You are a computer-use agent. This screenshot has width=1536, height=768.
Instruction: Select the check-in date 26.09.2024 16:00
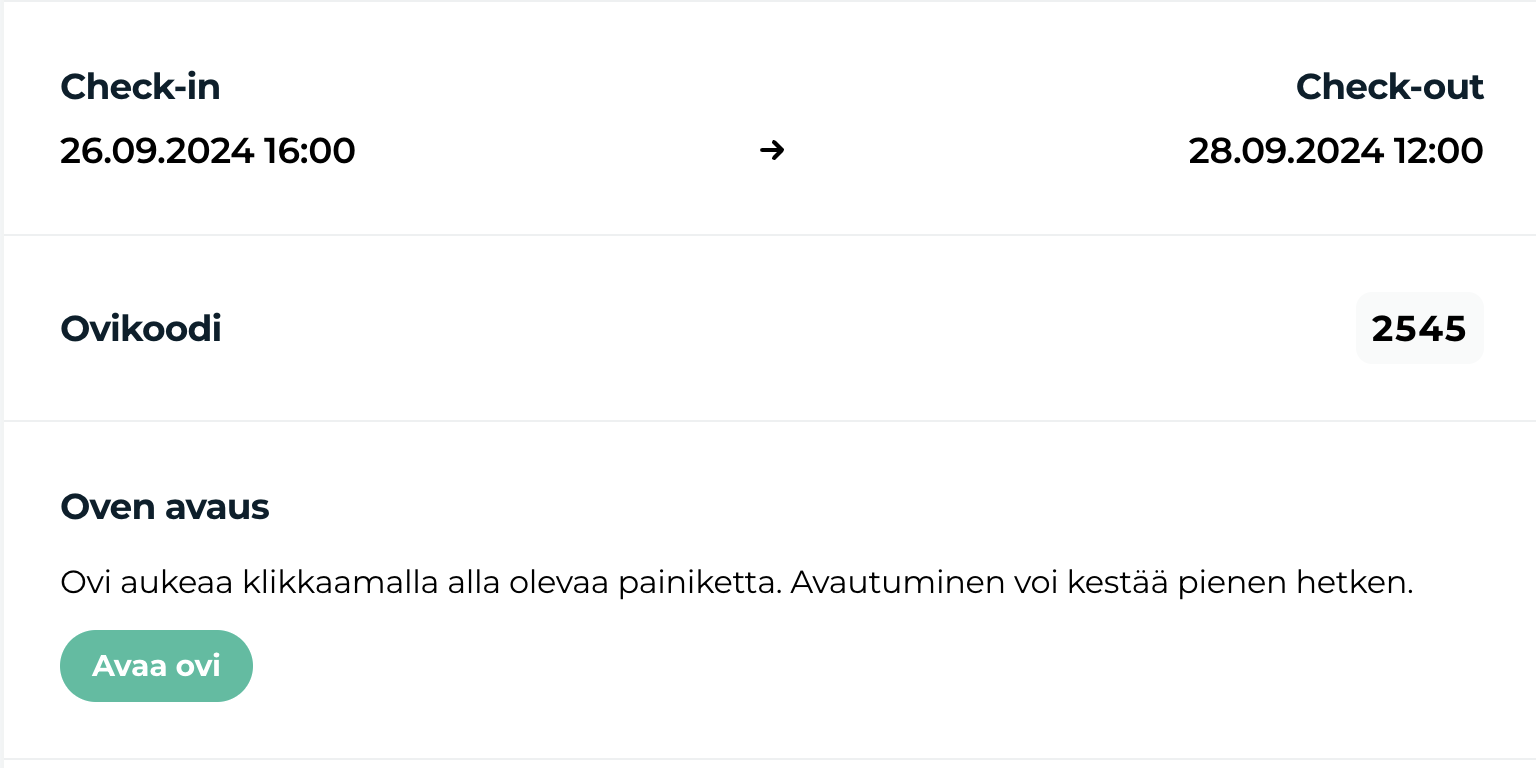point(207,151)
